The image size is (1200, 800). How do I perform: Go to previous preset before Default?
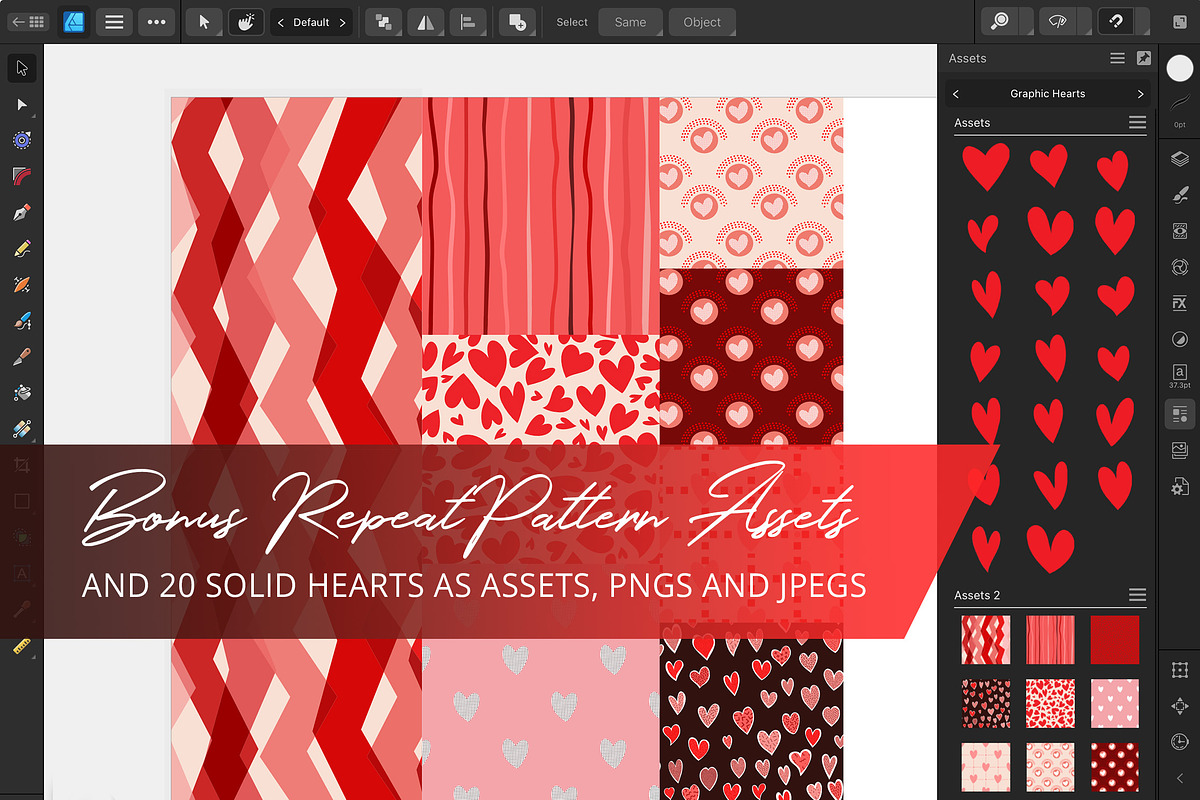pyautogui.click(x=280, y=22)
